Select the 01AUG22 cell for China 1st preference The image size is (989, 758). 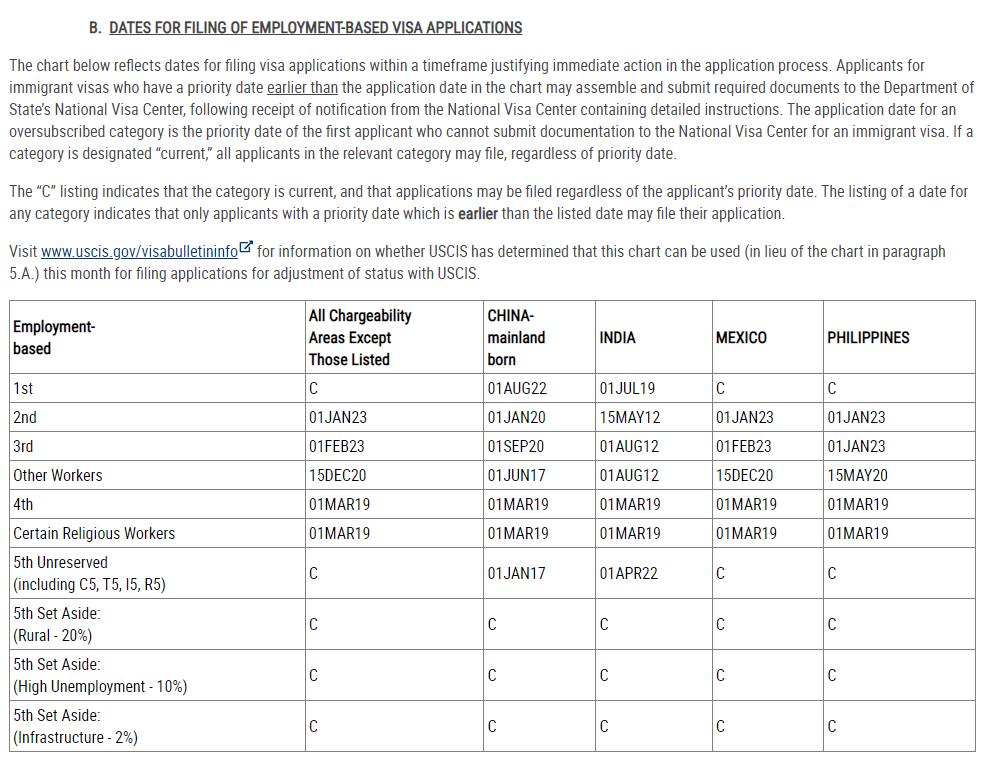tap(517, 389)
